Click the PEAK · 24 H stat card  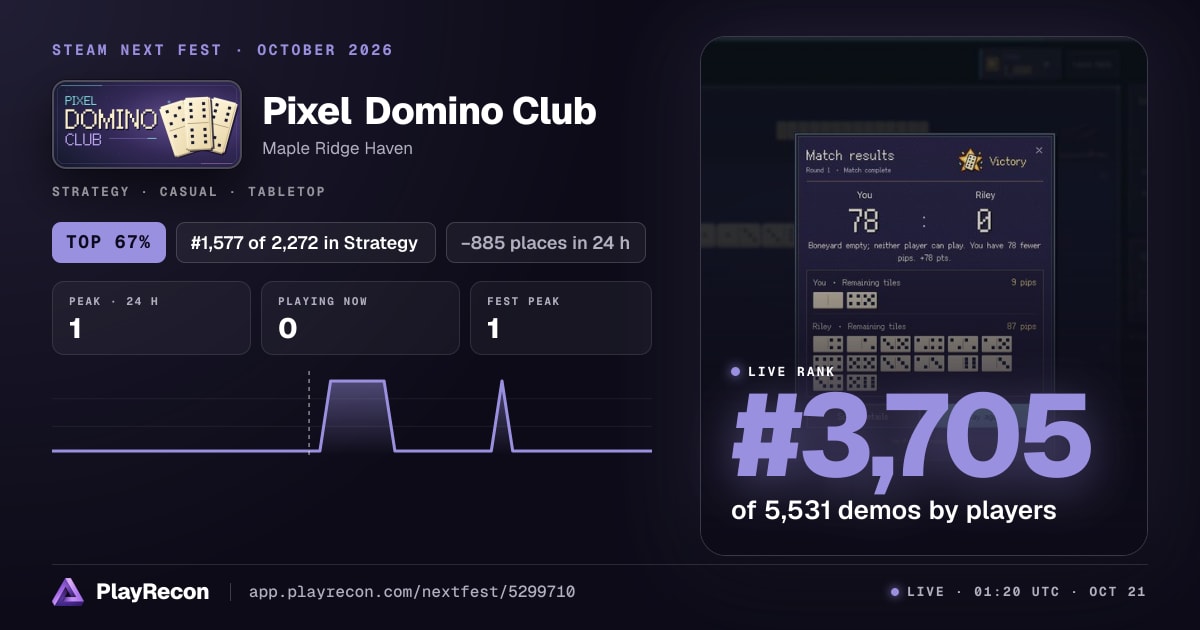[x=151, y=318]
